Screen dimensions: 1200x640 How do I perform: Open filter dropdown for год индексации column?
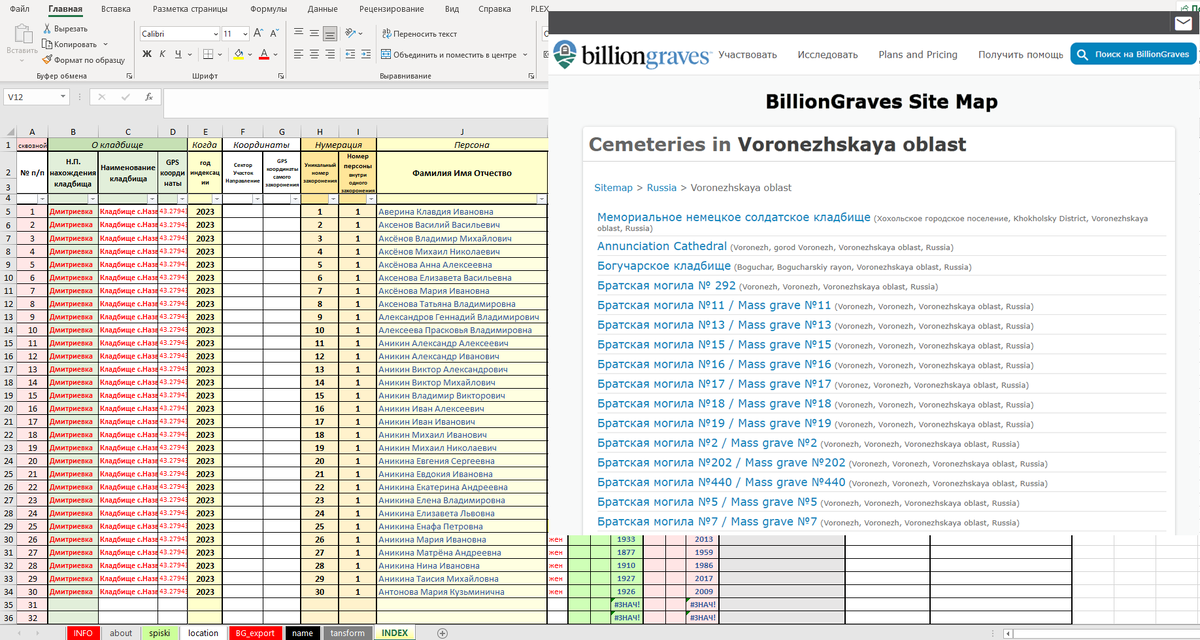point(216,199)
